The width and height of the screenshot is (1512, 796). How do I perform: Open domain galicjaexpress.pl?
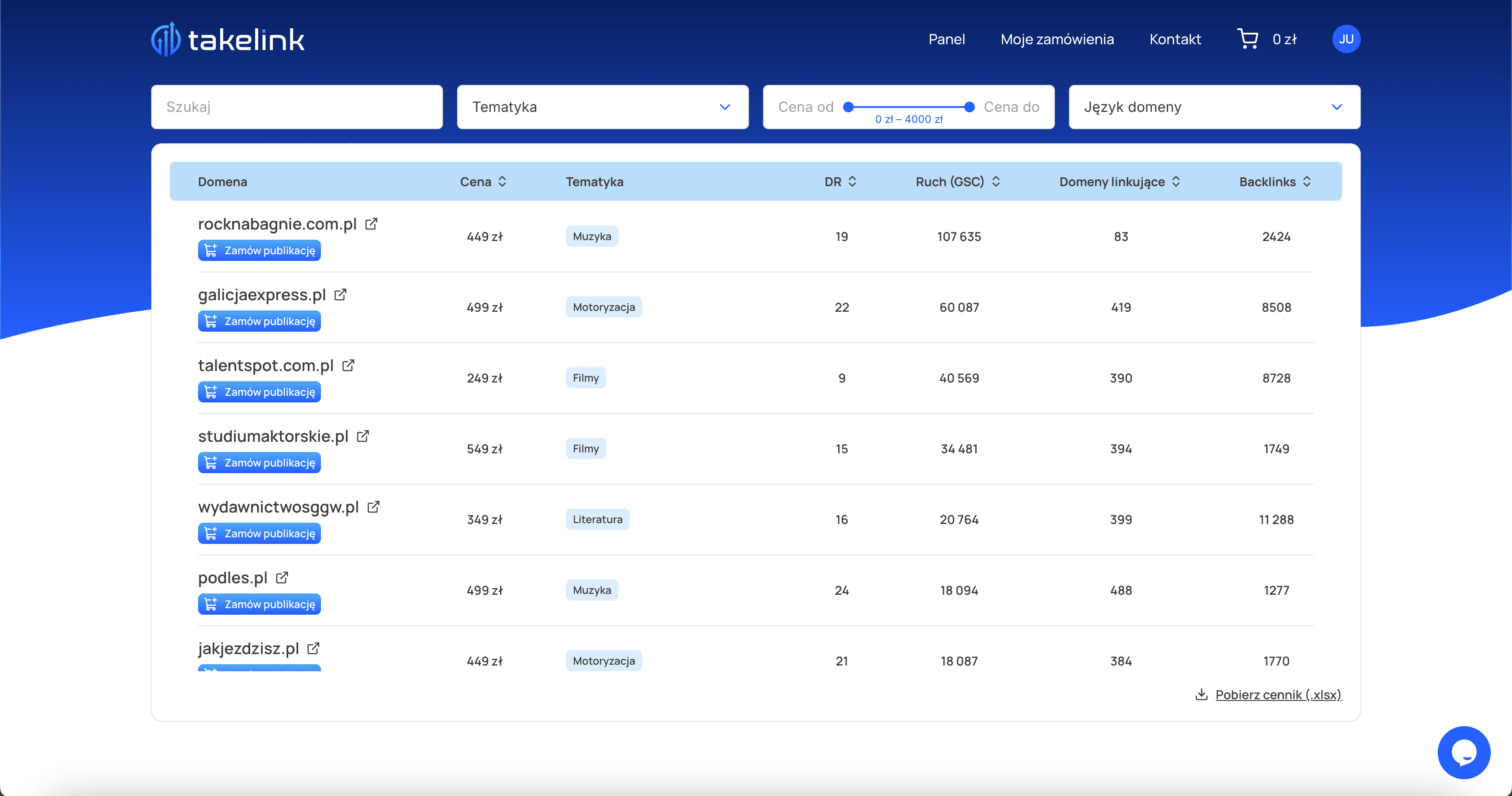pyautogui.click(x=262, y=295)
